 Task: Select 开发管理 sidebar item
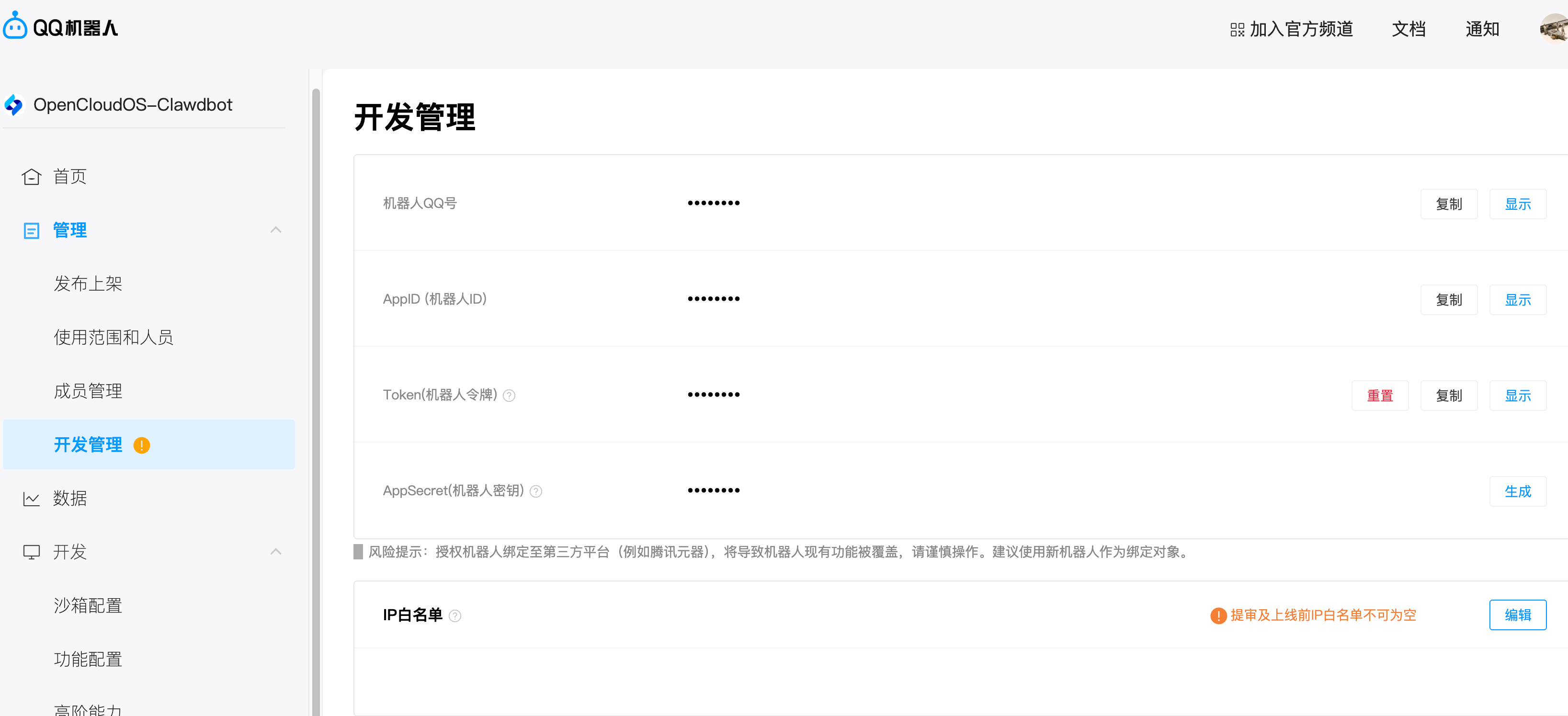click(x=148, y=444)
